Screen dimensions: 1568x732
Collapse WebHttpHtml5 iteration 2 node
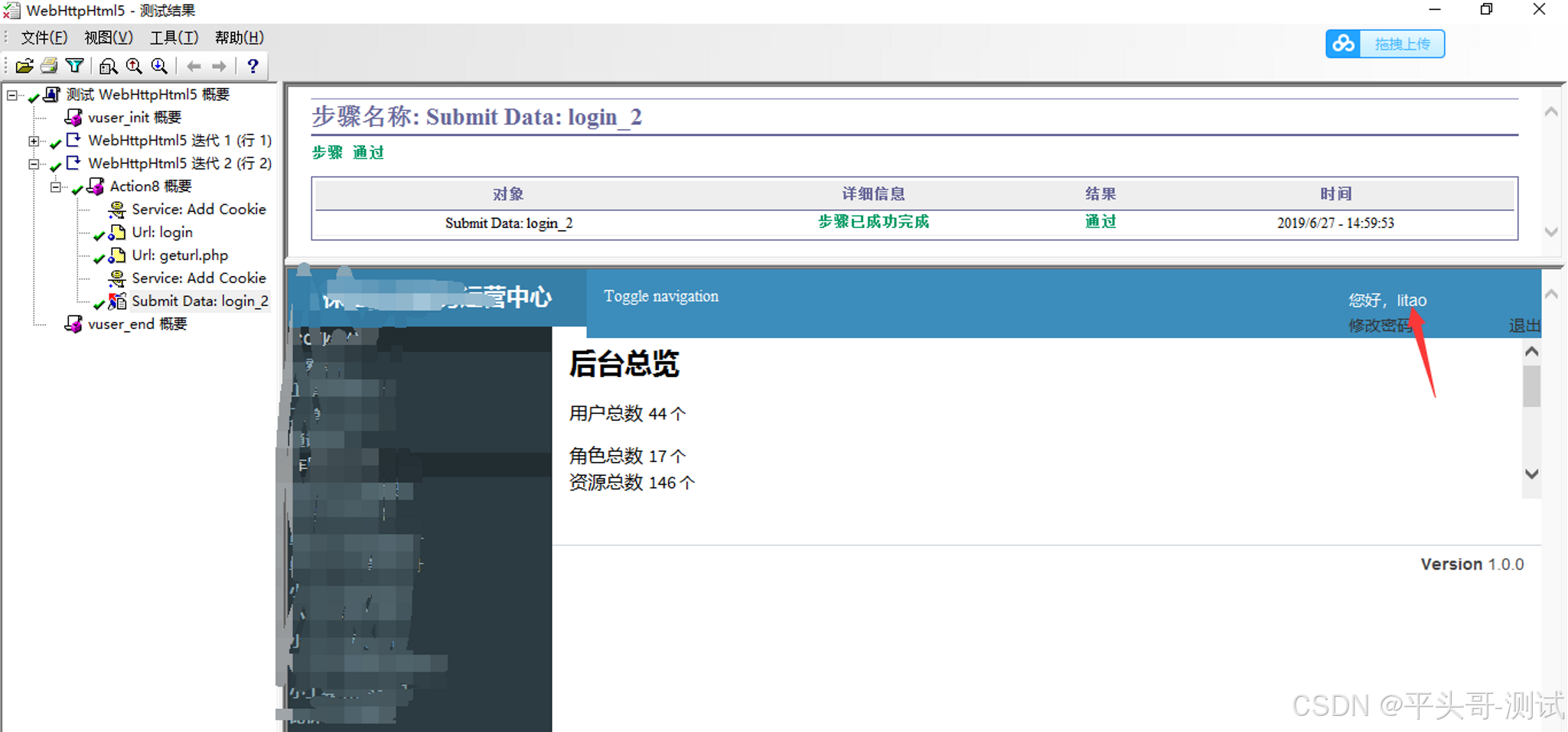[34, 164]
